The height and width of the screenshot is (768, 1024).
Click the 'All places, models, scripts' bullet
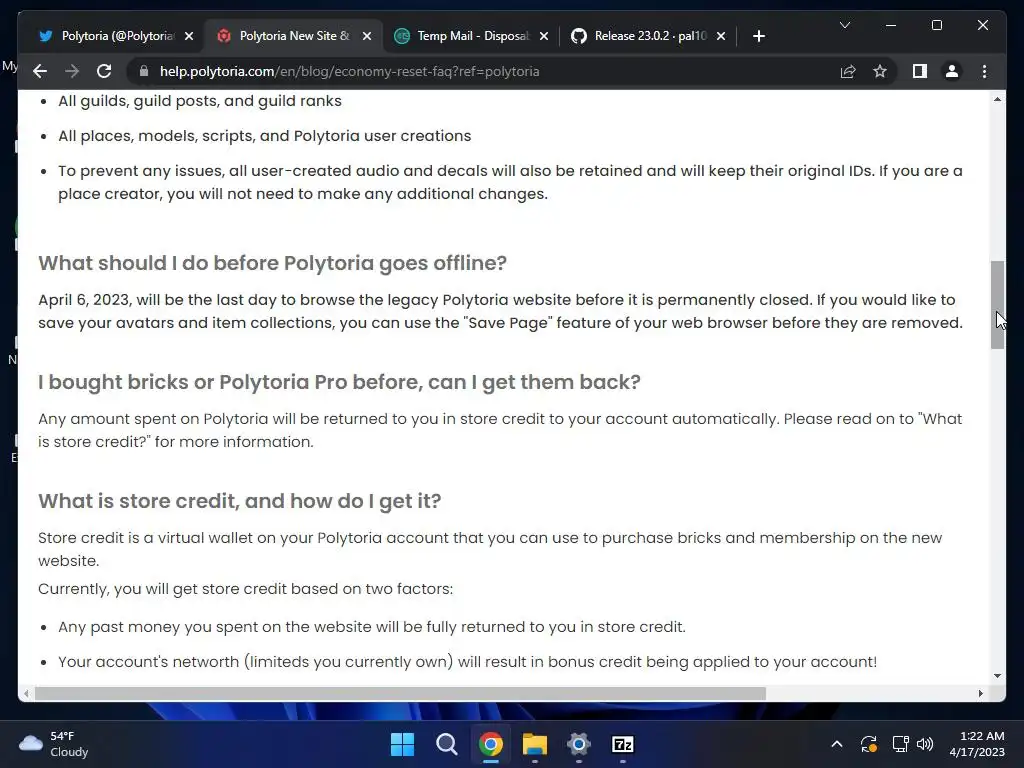click(x=264, y=135)
